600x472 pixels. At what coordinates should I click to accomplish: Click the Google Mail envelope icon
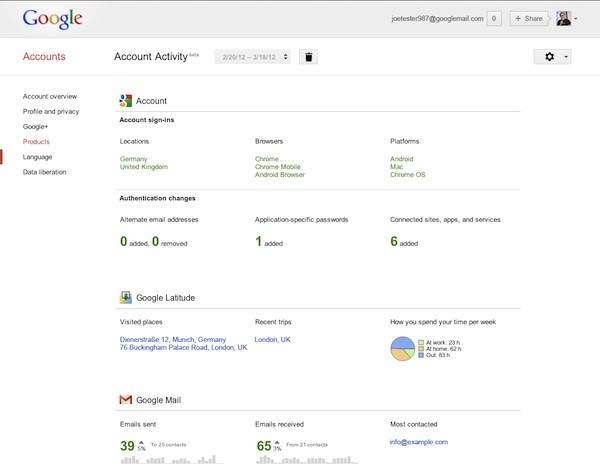coord(126,400)
